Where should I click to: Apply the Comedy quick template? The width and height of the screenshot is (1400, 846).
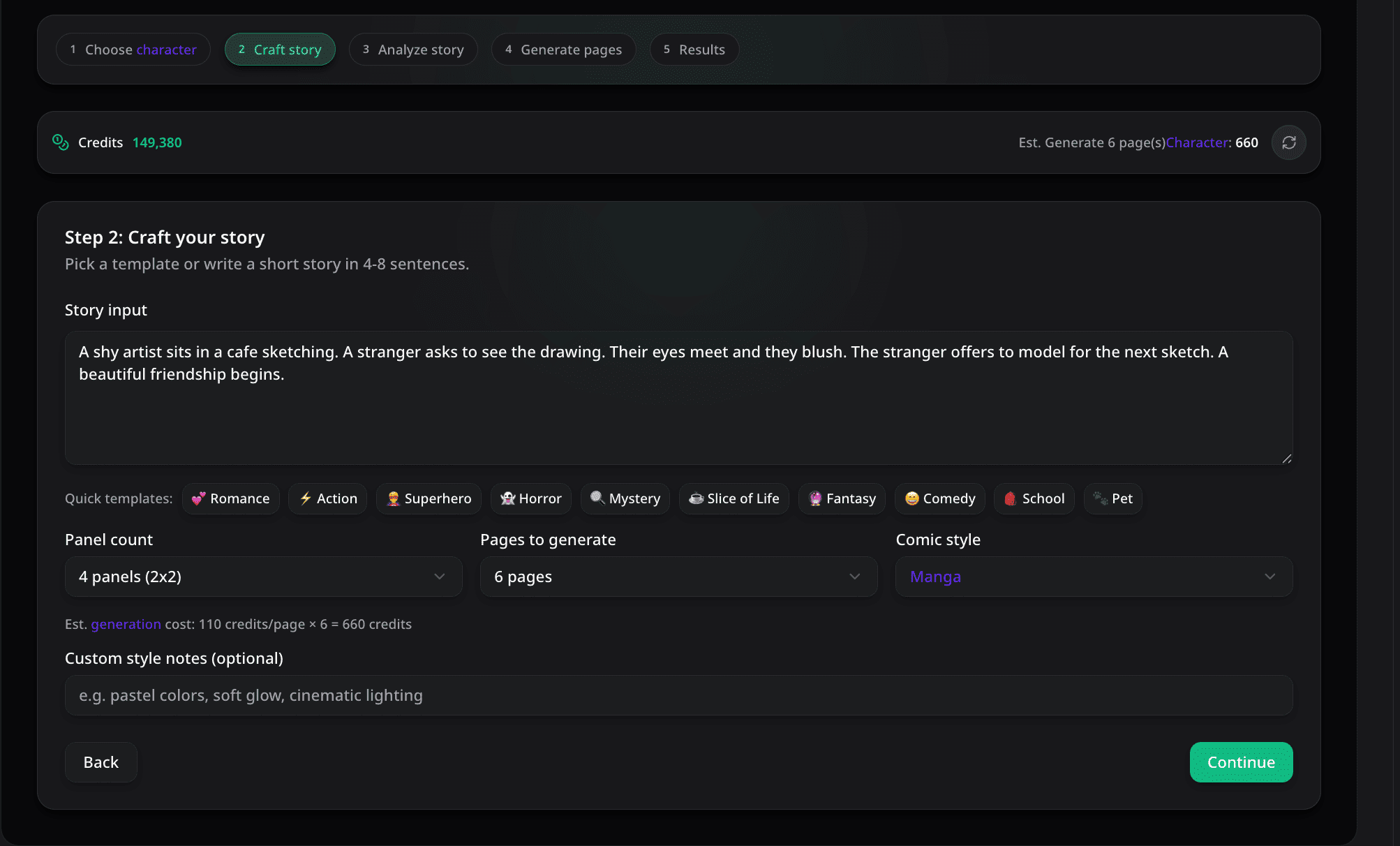[939, 498]
